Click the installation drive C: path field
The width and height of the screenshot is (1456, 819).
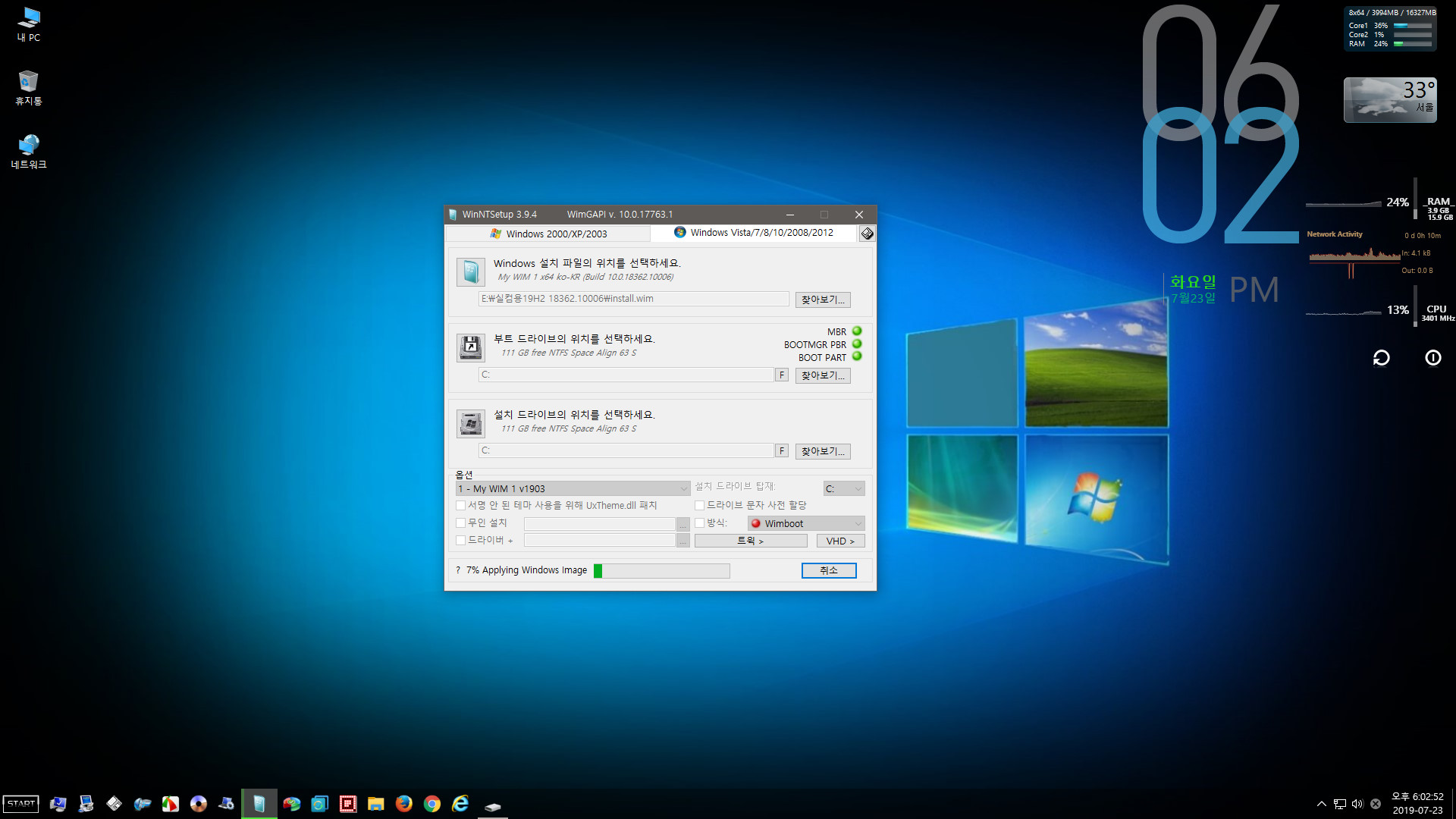coord(626,450)
